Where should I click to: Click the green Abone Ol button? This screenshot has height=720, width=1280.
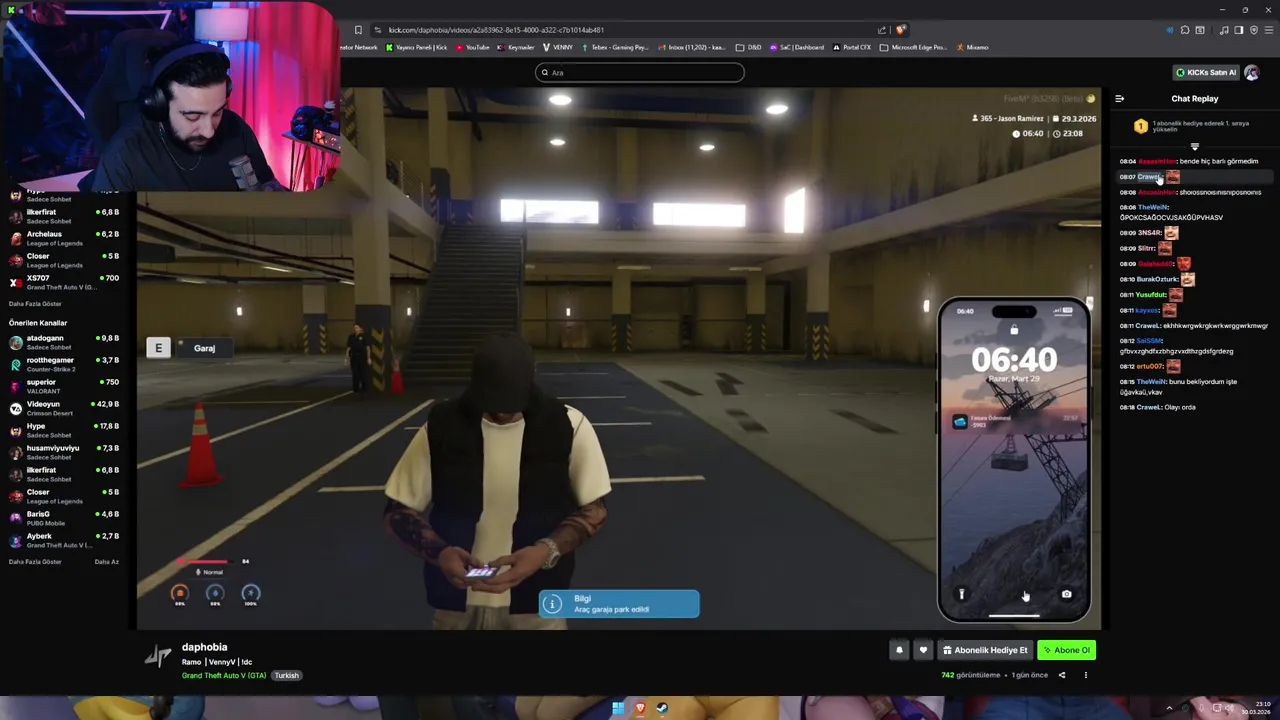[x=1066, y=650]
